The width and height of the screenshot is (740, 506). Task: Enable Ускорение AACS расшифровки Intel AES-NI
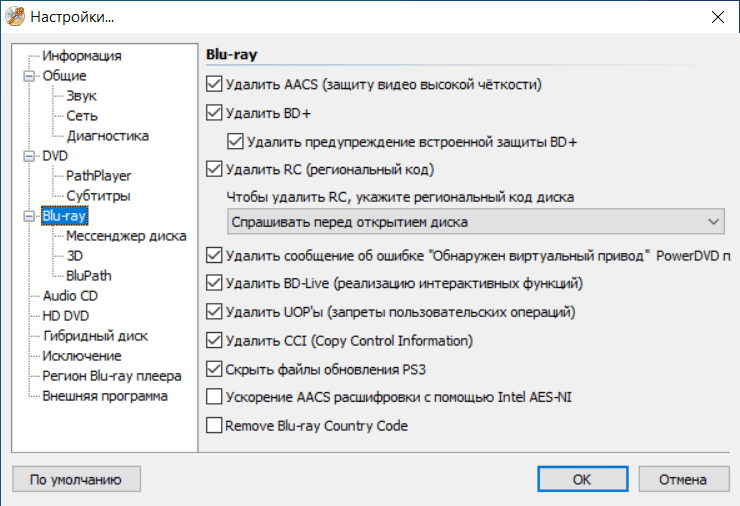tap(213, 397)
